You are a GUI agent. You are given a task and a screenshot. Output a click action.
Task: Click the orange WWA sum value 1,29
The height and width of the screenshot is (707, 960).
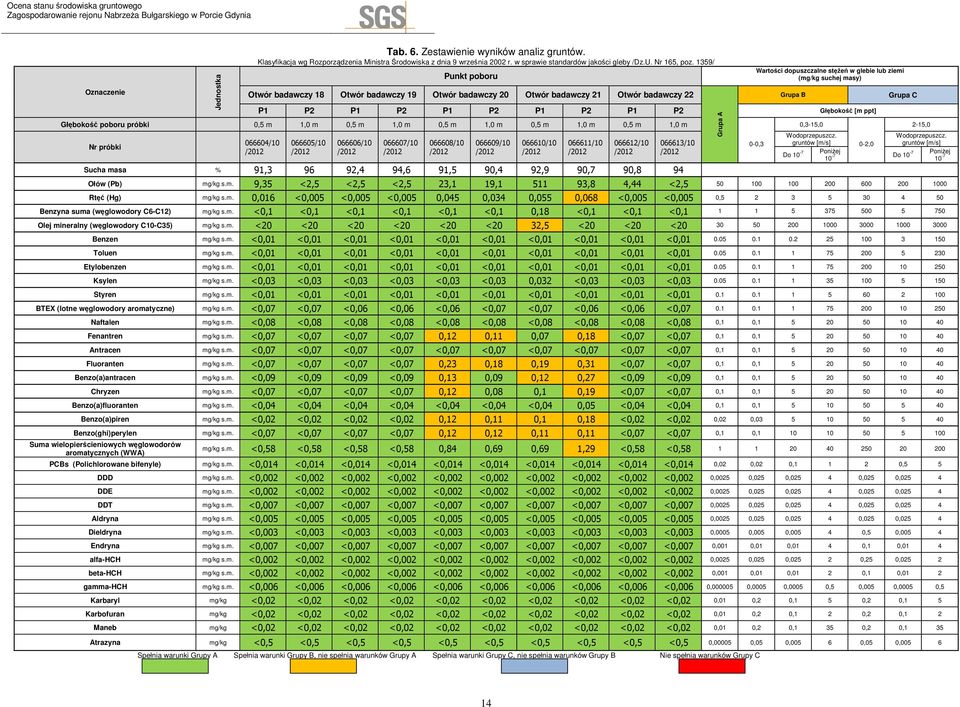[x=586, y=449]
